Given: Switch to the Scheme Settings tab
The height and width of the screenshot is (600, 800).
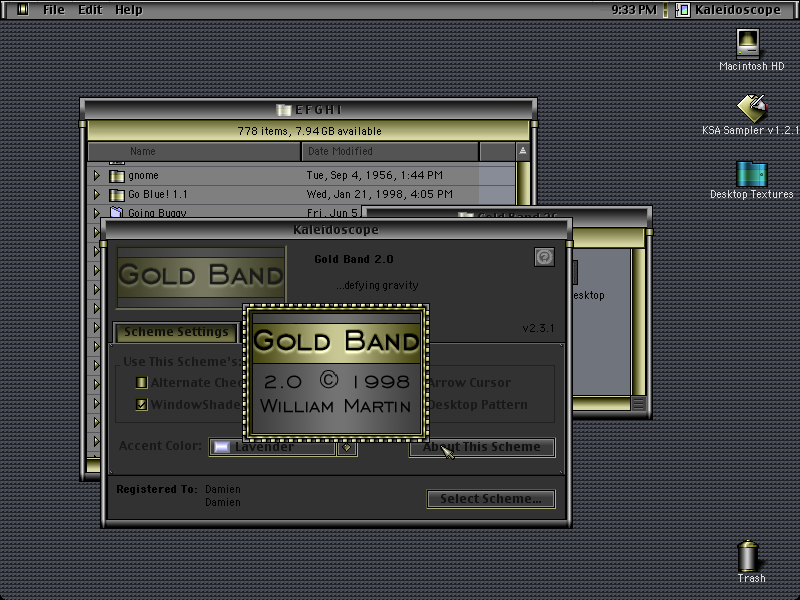Looking at the screenshot, I should 177,332.
